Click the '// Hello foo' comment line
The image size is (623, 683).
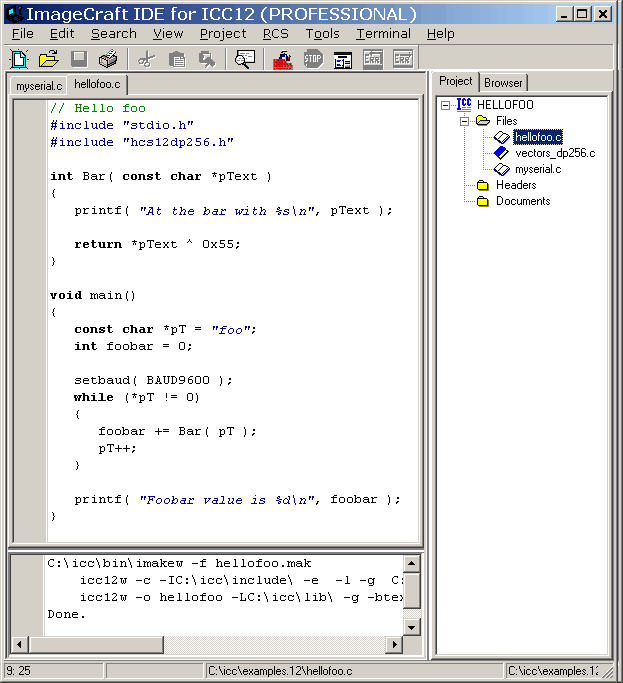click(98, 108)
